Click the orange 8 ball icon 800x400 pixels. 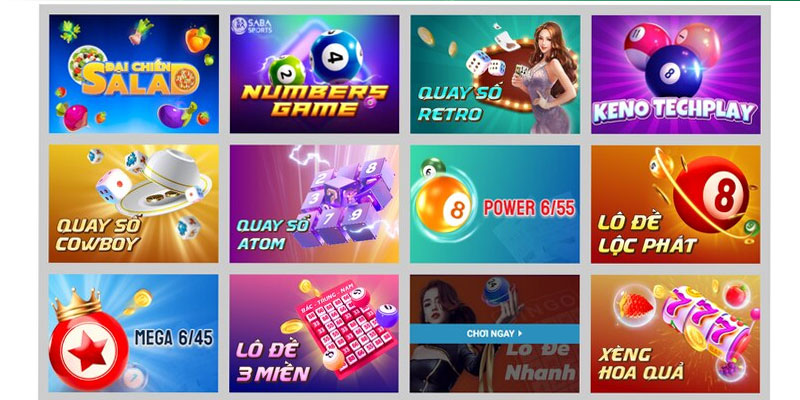point(442,204)
